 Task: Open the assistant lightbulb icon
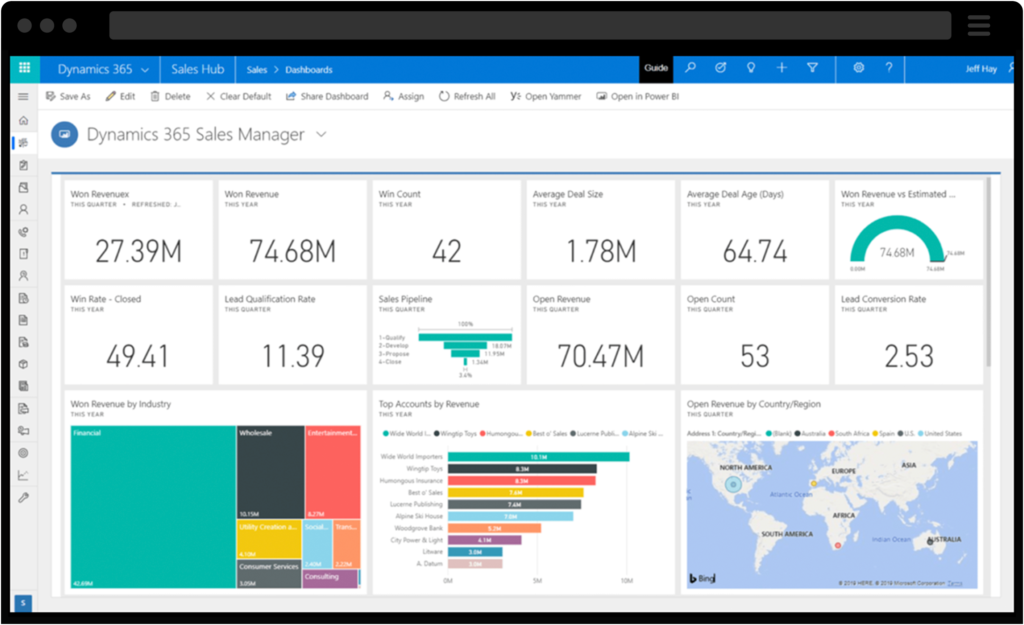(751, 67)
